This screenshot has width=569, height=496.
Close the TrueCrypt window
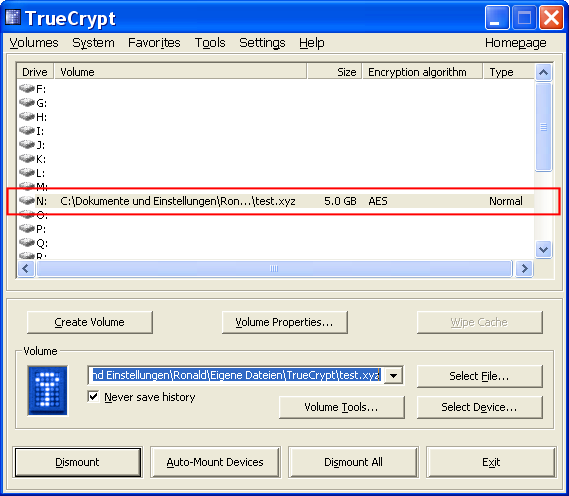tap(551, 17)
